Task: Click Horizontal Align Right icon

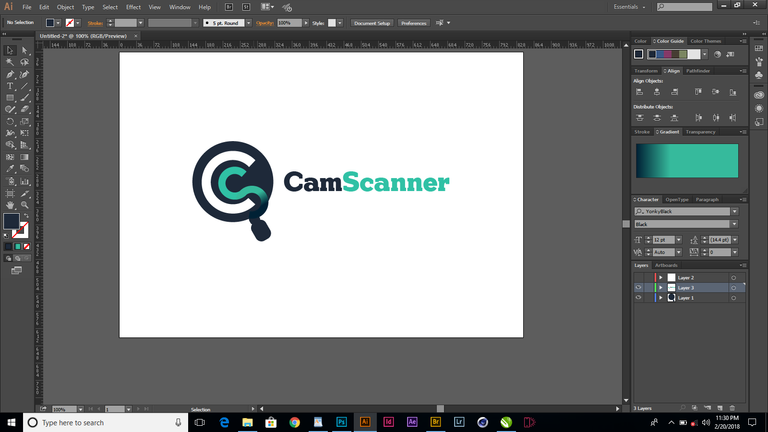Action: [x=674, y=92]
